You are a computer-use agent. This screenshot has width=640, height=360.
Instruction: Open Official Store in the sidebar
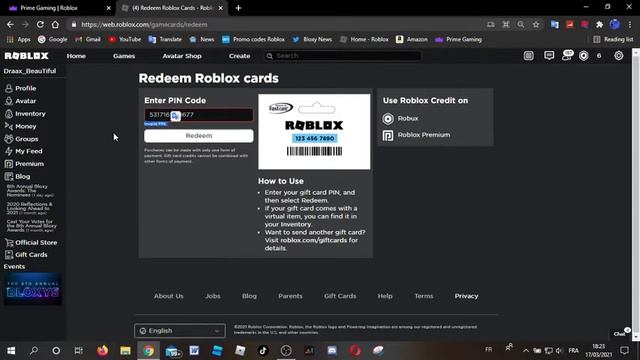click(31, 242)
